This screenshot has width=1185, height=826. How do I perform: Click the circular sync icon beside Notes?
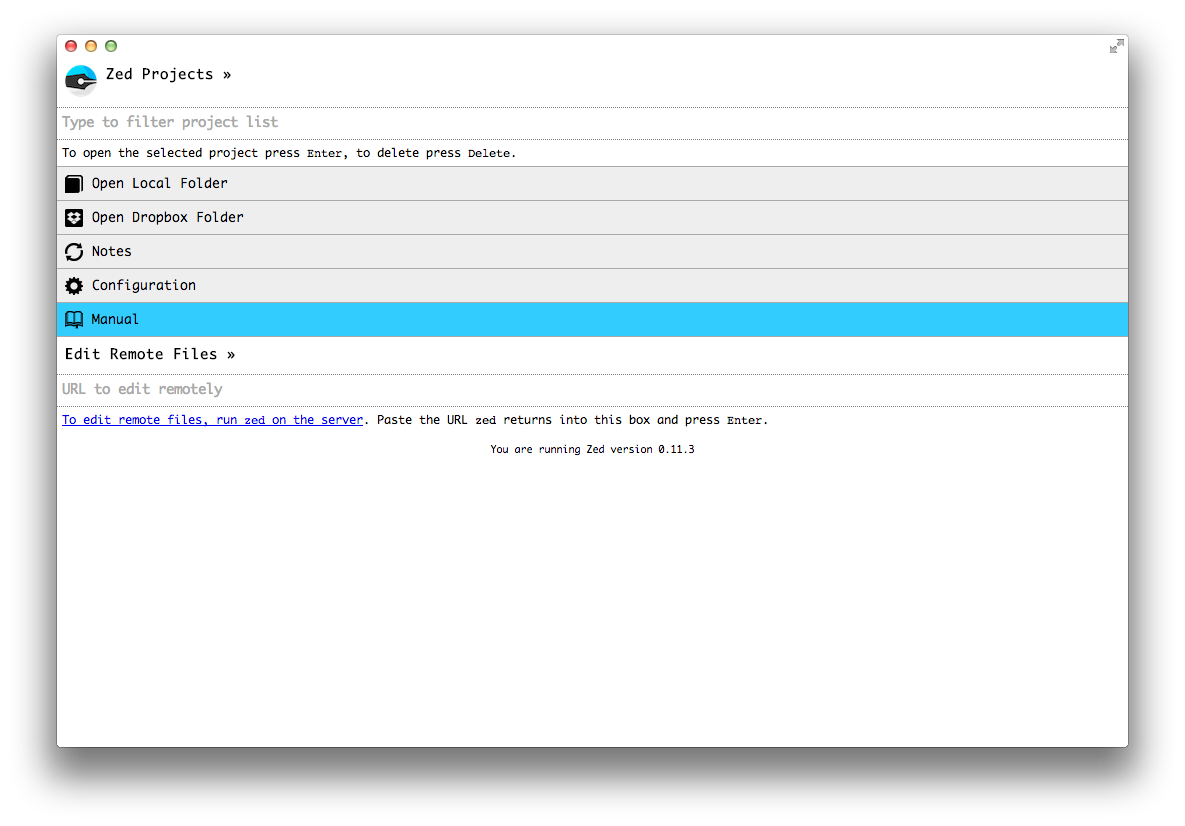74,252
